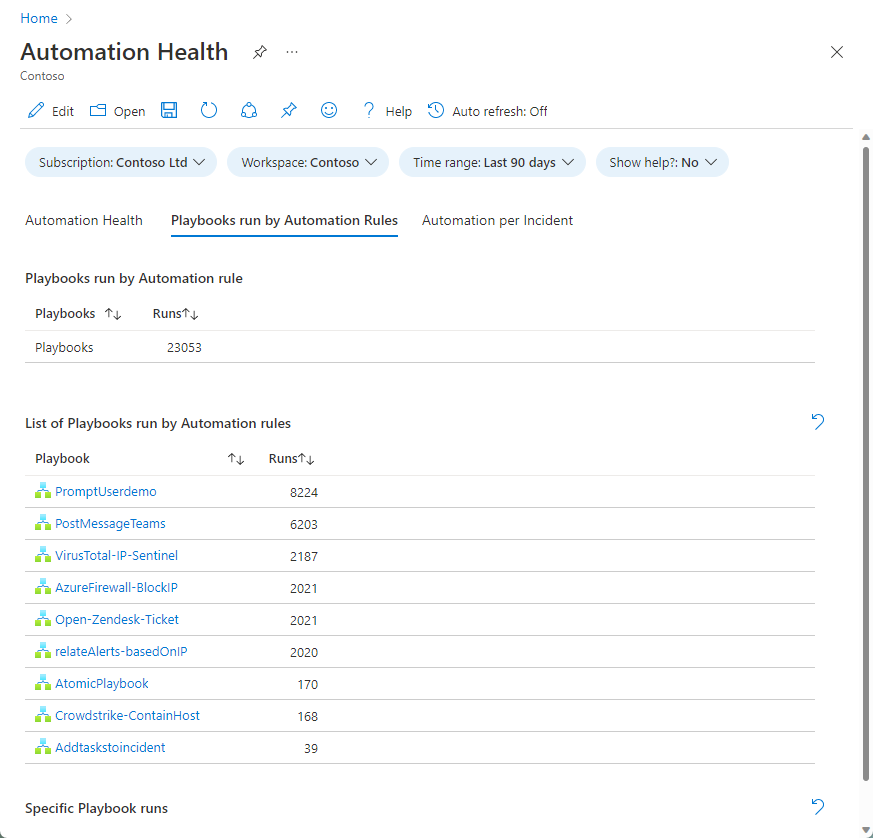Click the pin icon beside Automation Health title
Screen dimensions: 873x838
point(259,52)
